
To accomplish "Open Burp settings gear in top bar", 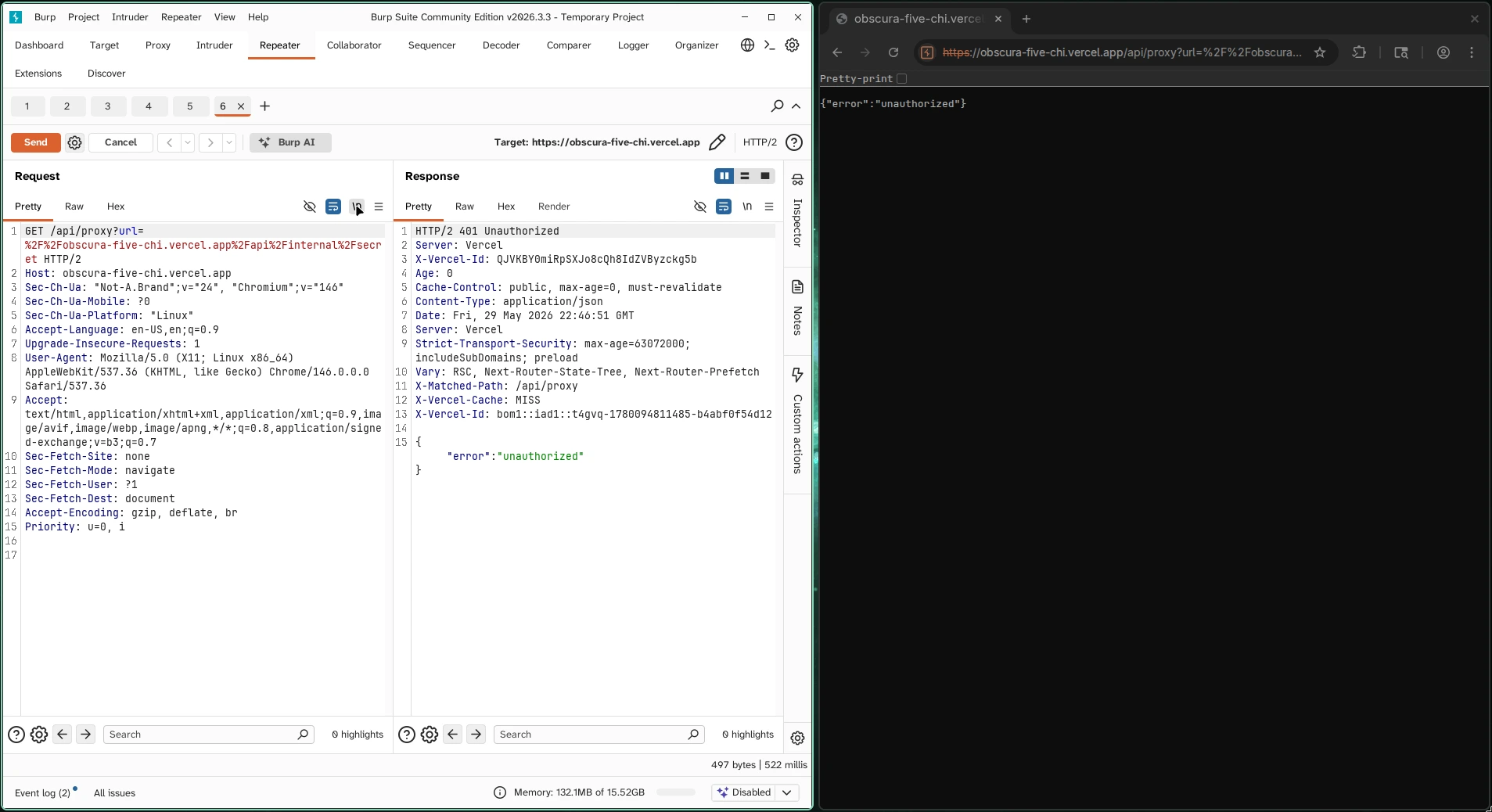I will click(x=792, y=45).
